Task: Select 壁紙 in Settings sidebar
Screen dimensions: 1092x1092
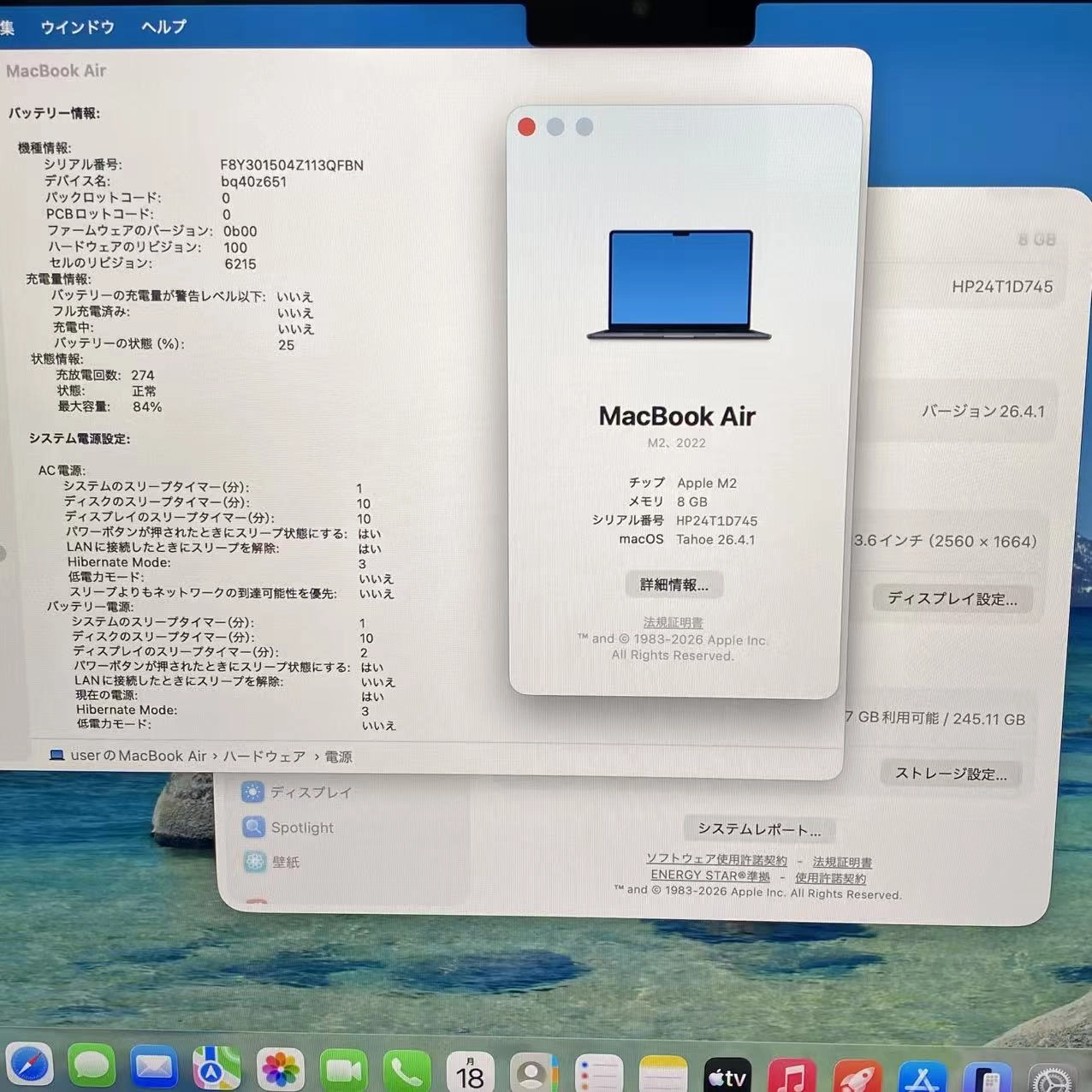Action: (x=271, y=862)
